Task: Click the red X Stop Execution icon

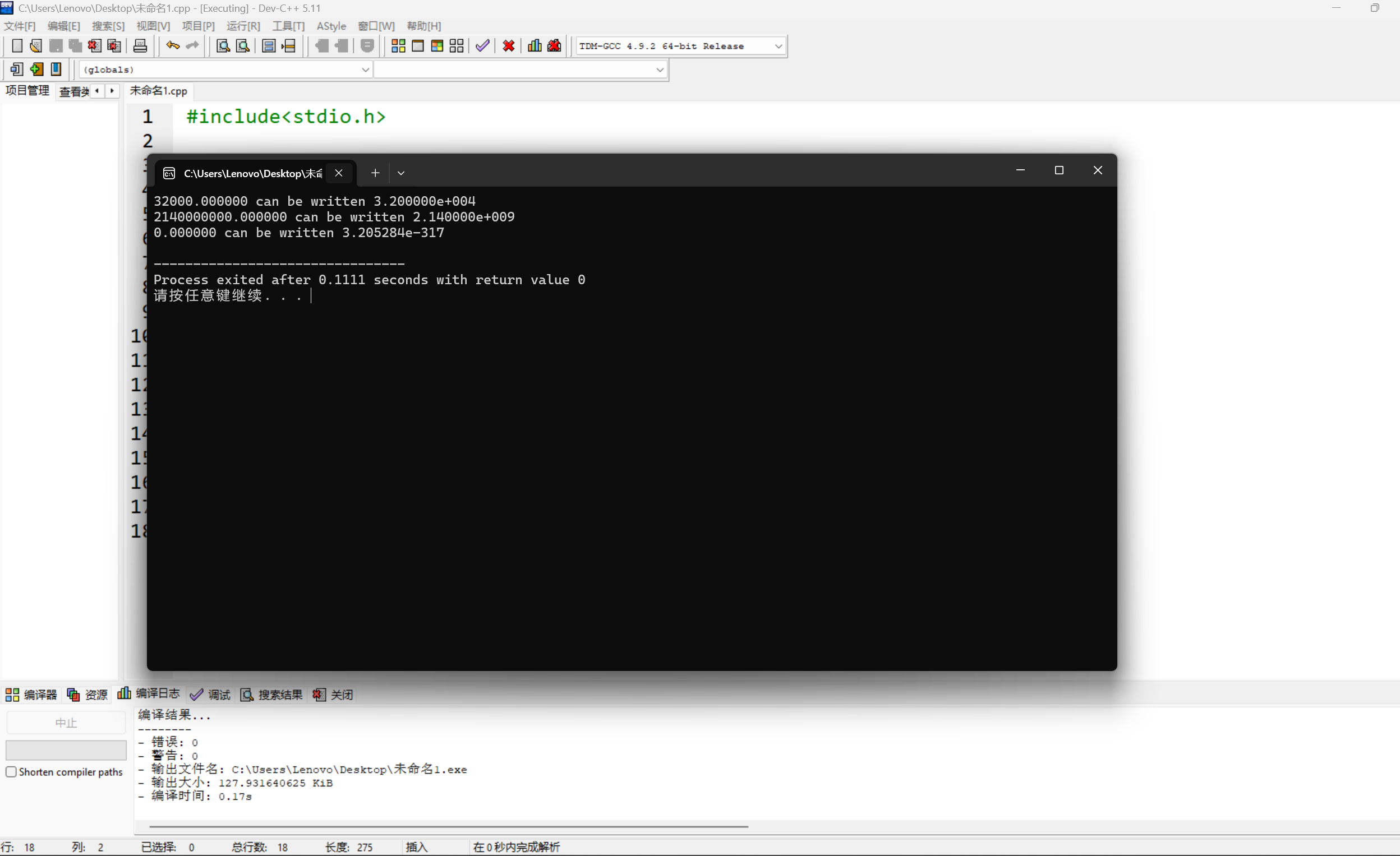Action: pos(509,46)
